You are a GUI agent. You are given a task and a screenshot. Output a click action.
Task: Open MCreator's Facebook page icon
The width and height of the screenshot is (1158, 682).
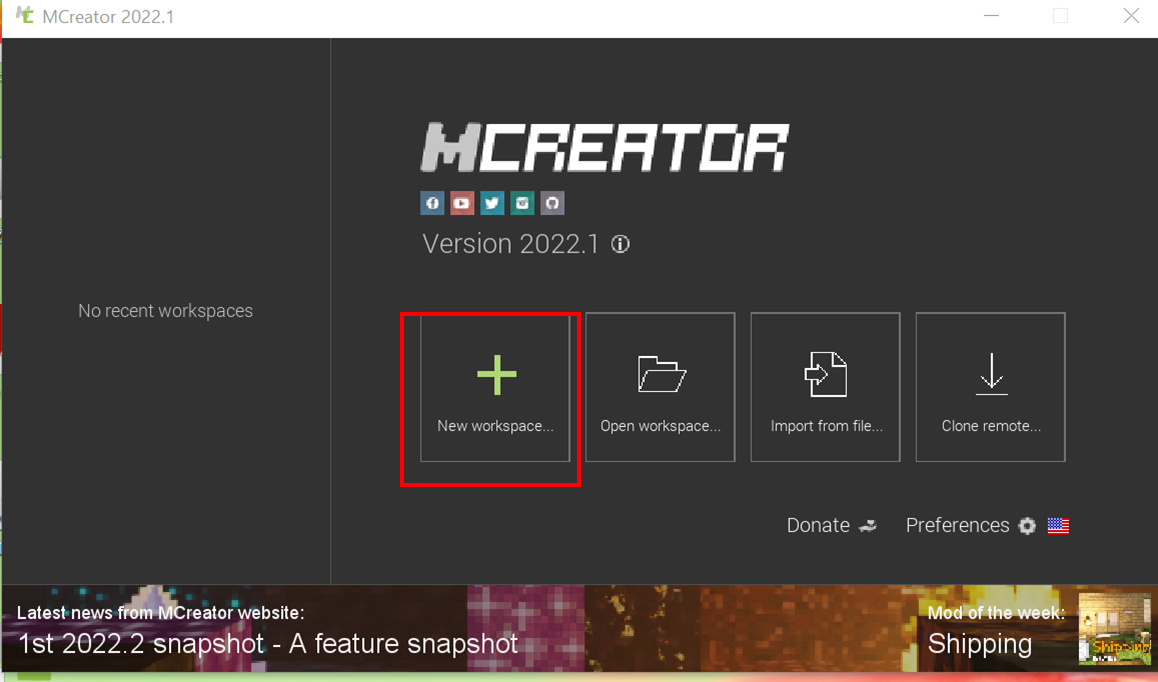[432, 203]
